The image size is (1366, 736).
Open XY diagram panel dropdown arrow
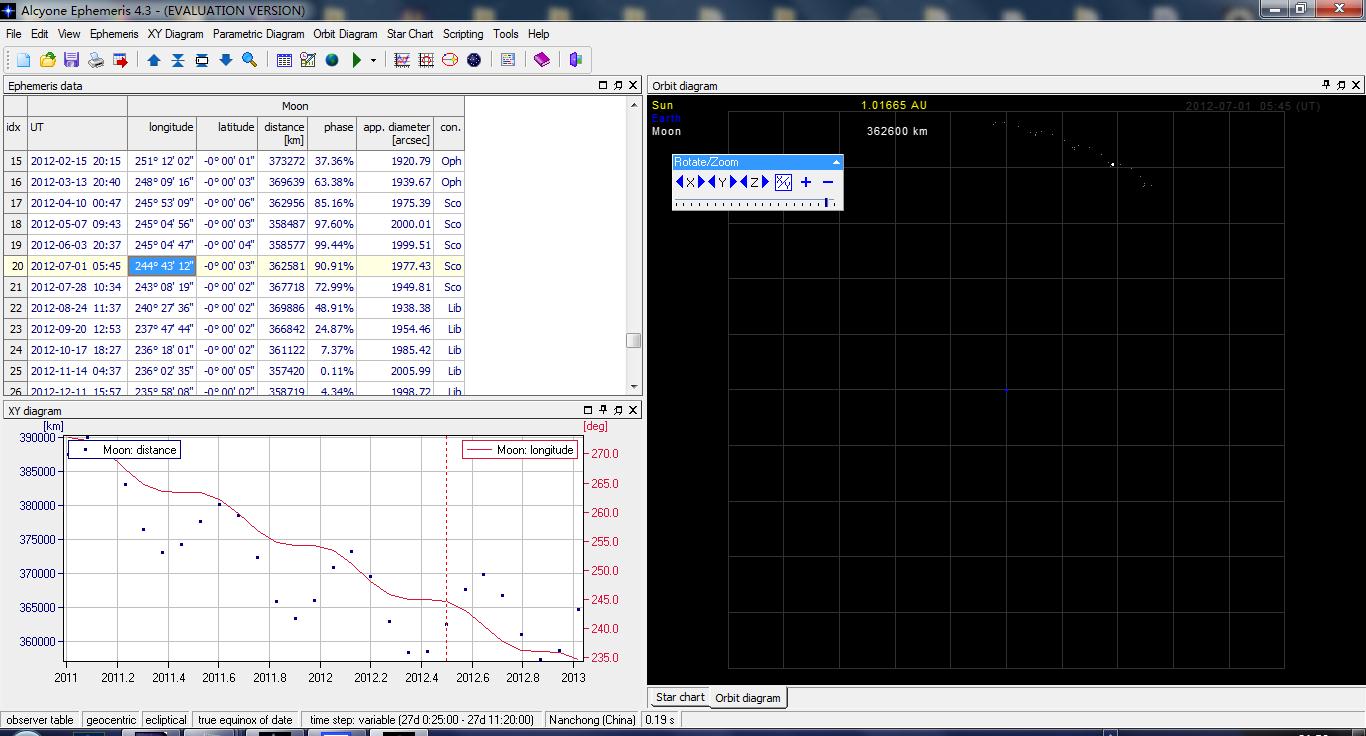click(x=587, y=410)
